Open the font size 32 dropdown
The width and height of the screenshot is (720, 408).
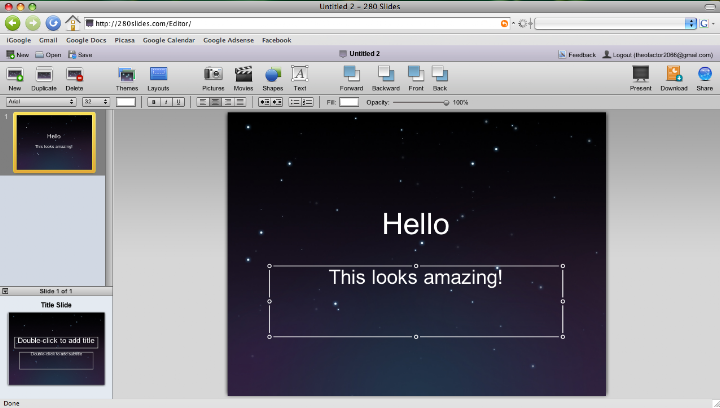point(96,102)
